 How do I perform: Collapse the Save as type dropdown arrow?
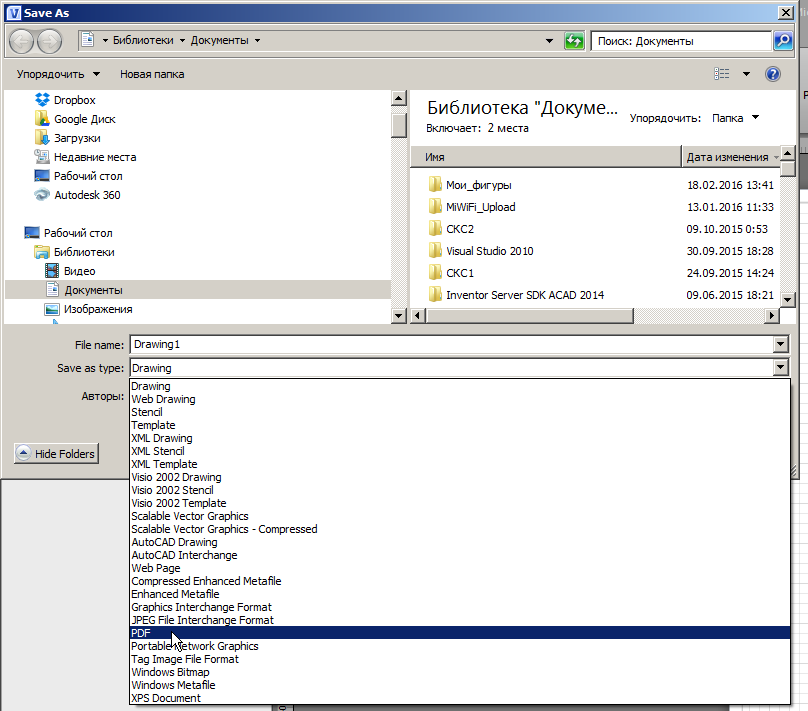pos(781,367)
